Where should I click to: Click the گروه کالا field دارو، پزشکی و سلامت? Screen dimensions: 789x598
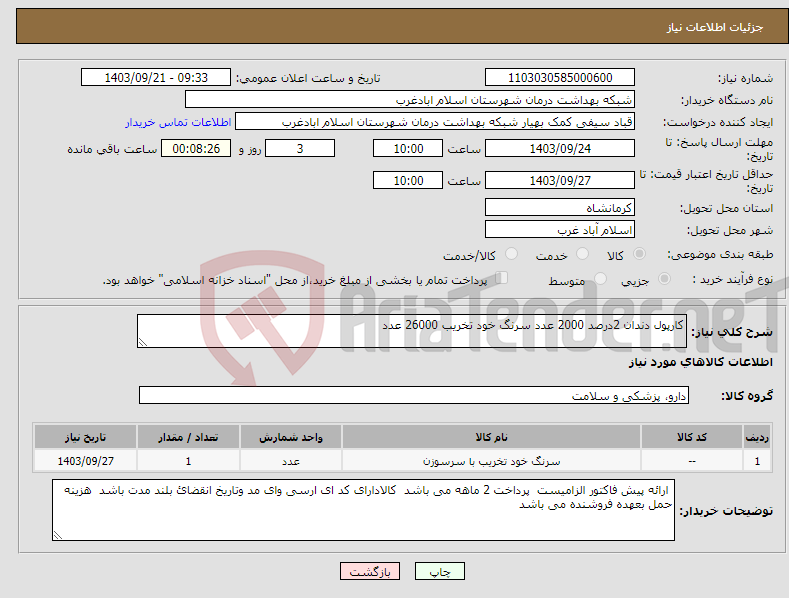[414, 395]
